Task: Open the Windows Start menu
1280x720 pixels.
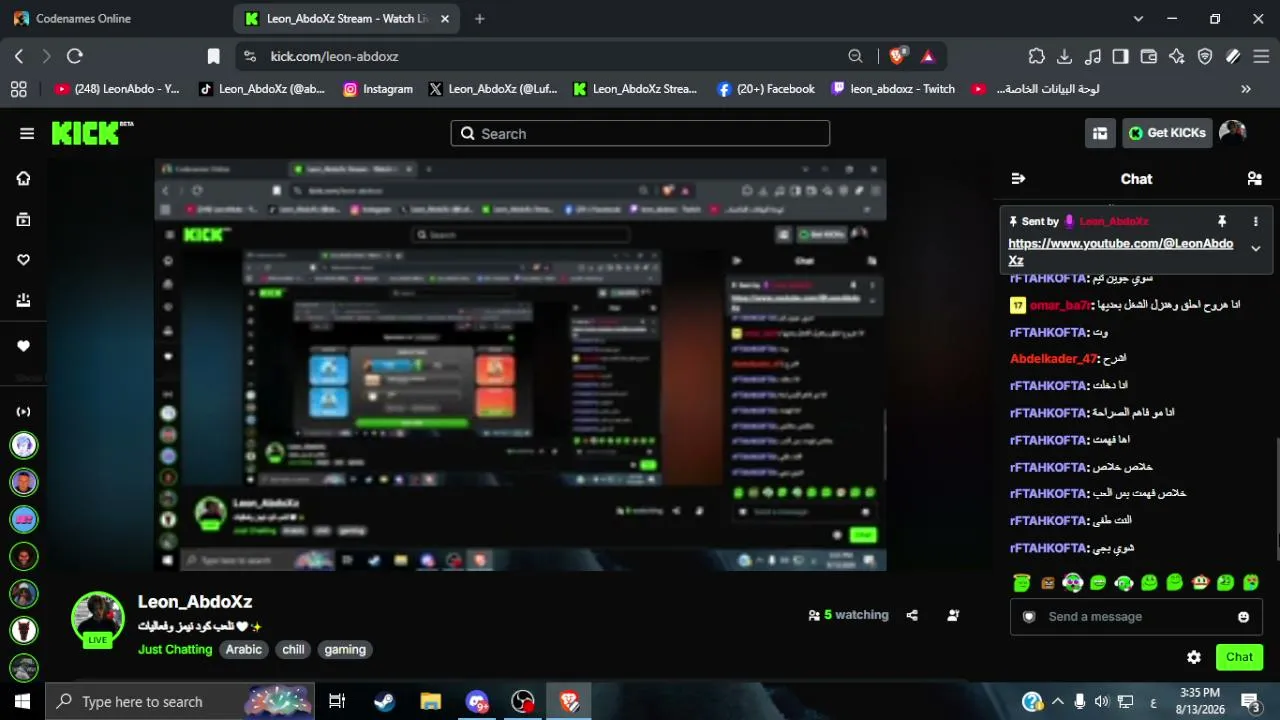Action: click(22, 701)
